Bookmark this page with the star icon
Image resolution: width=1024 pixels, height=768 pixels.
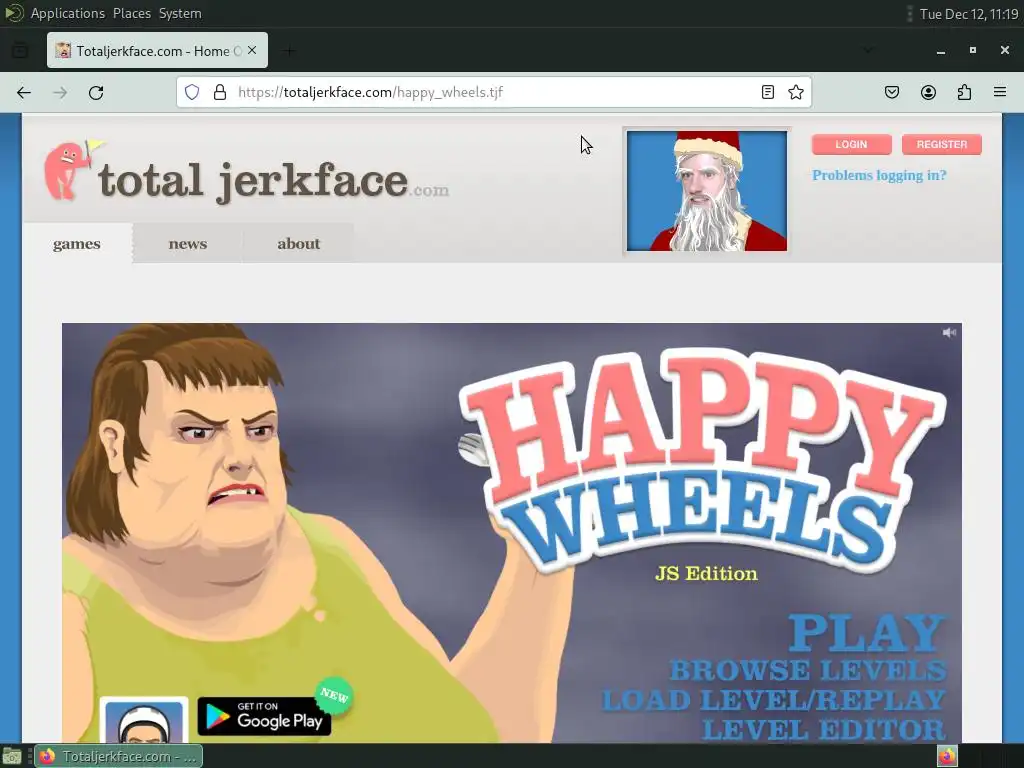point(795,92)
